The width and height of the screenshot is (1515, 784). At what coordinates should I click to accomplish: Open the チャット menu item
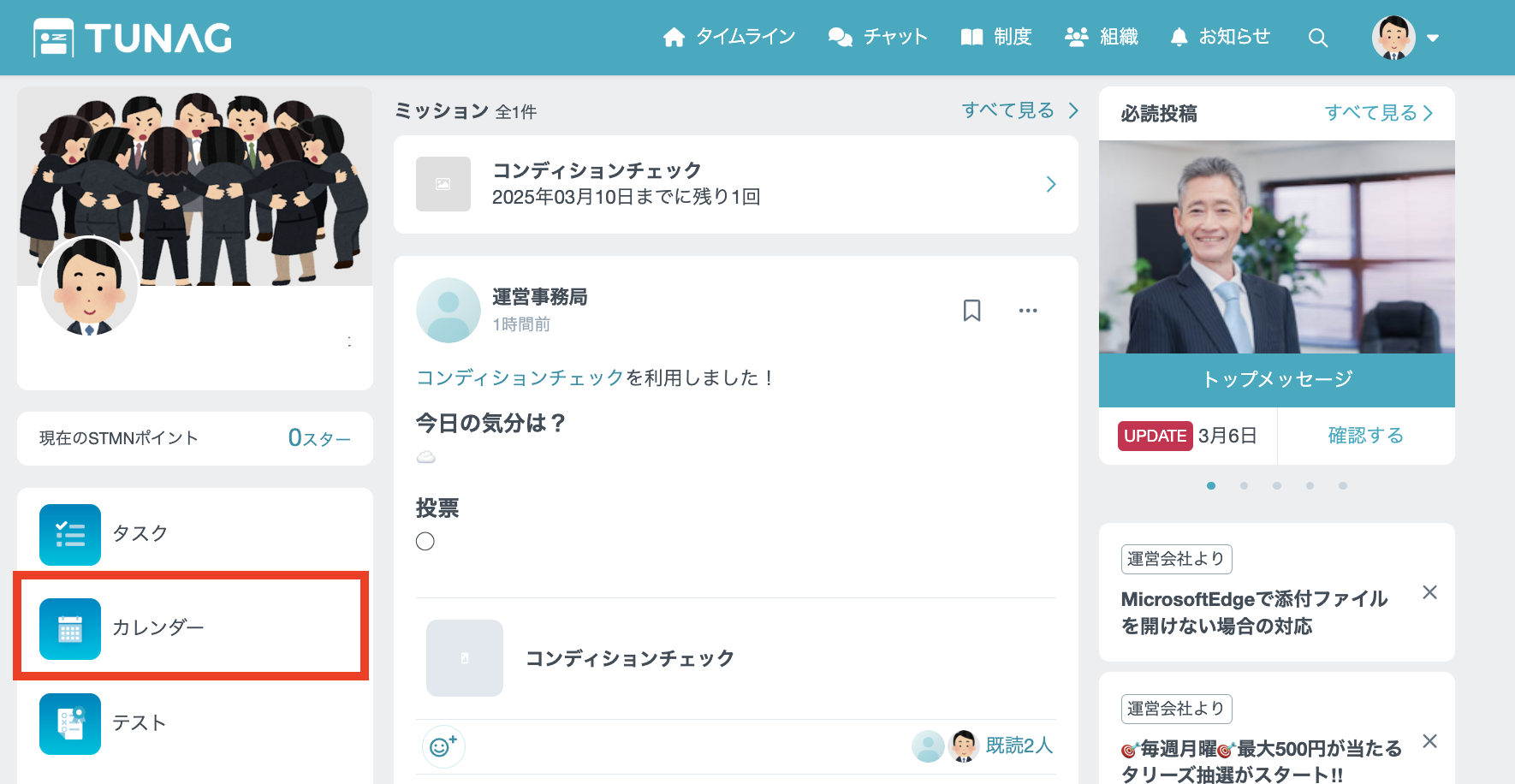878,37
